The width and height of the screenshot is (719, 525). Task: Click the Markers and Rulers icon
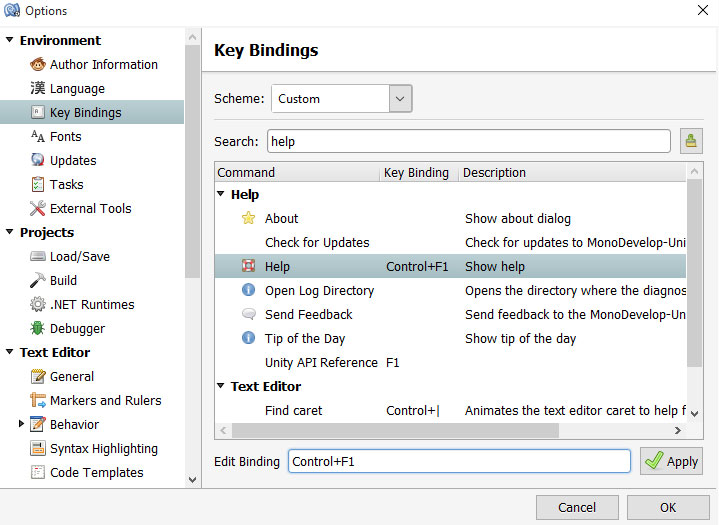[x=38, y=400]
